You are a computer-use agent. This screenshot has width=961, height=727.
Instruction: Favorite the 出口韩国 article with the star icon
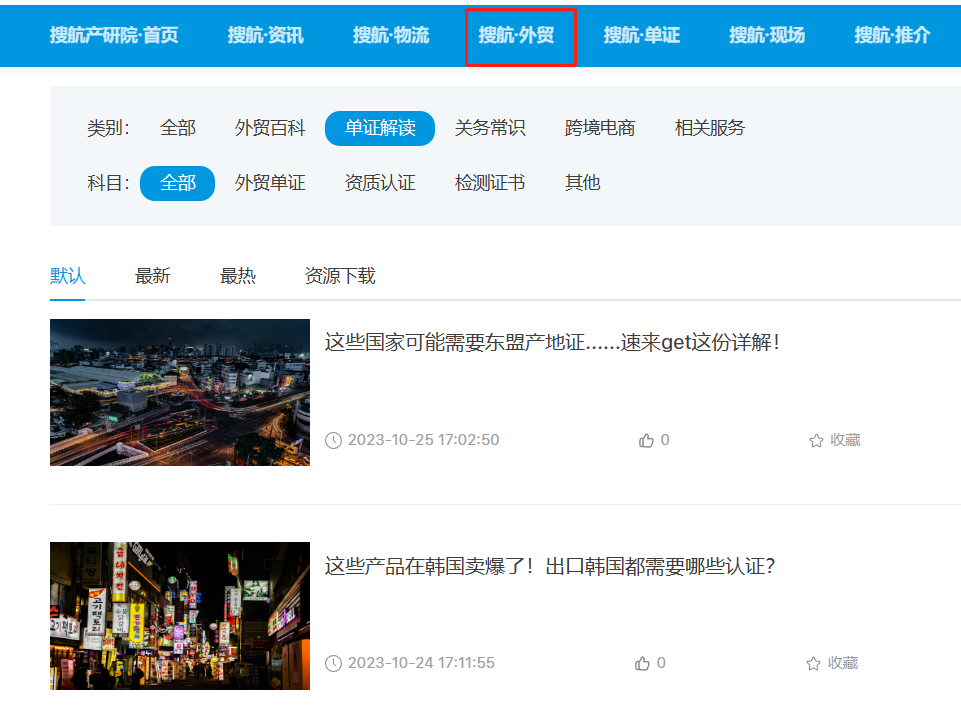click(814, 663)
